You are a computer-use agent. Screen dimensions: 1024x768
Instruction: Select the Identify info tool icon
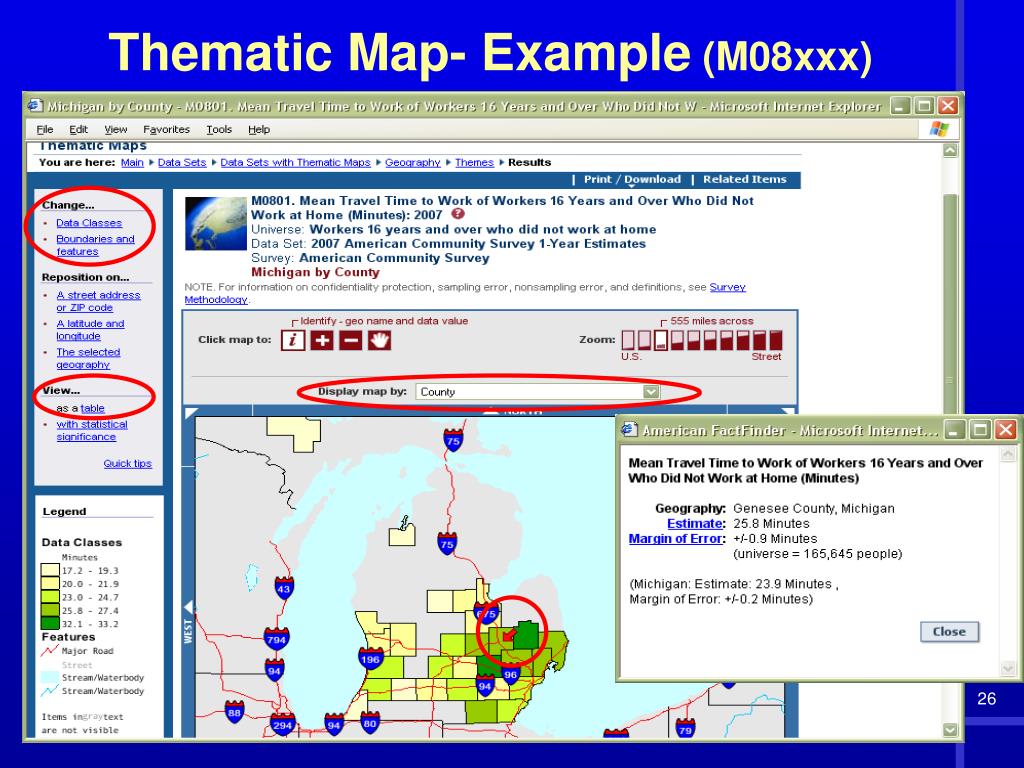point(293,340)
